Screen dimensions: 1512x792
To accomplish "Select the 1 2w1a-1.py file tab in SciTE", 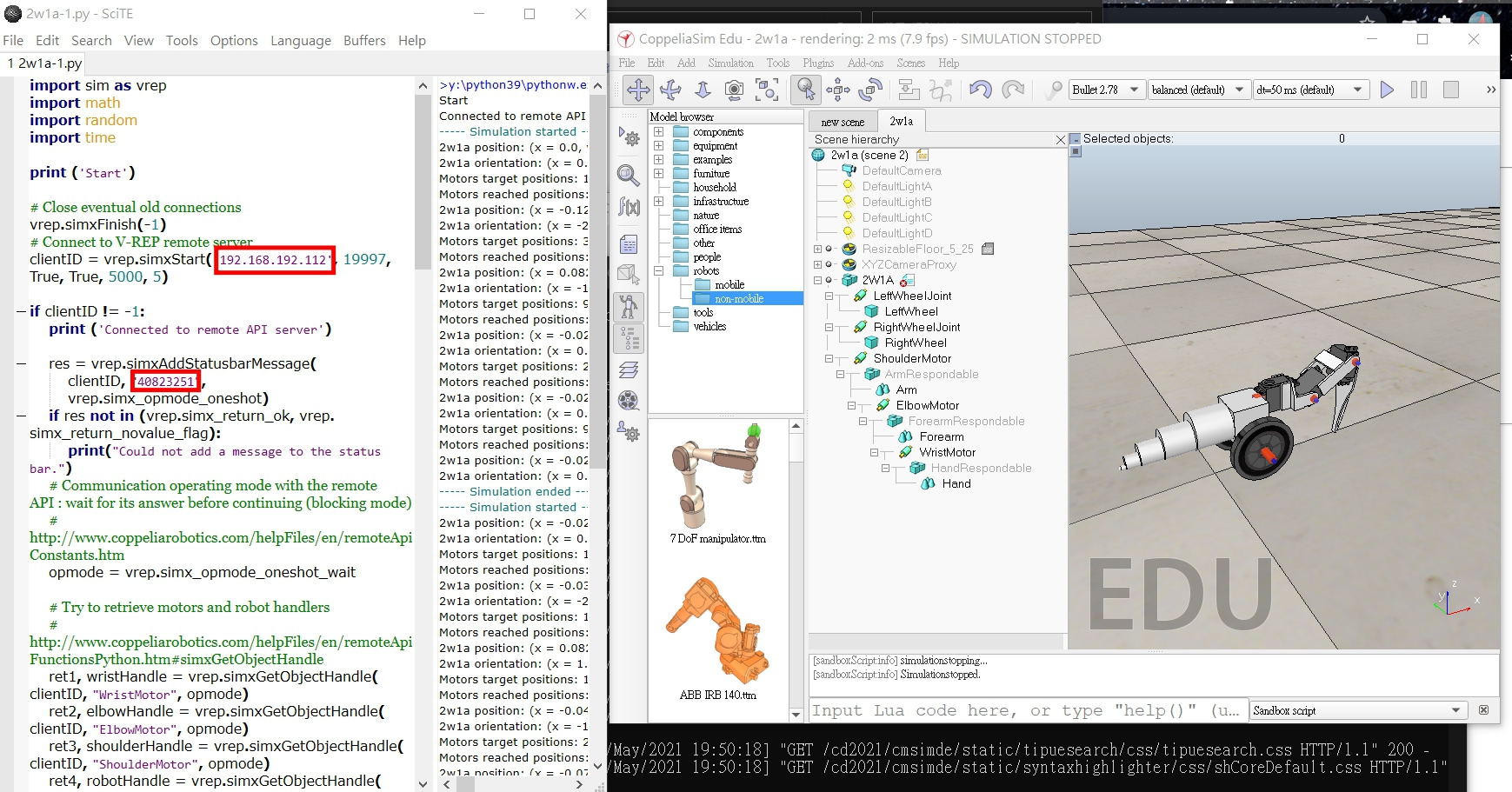I will coord(43,63).
